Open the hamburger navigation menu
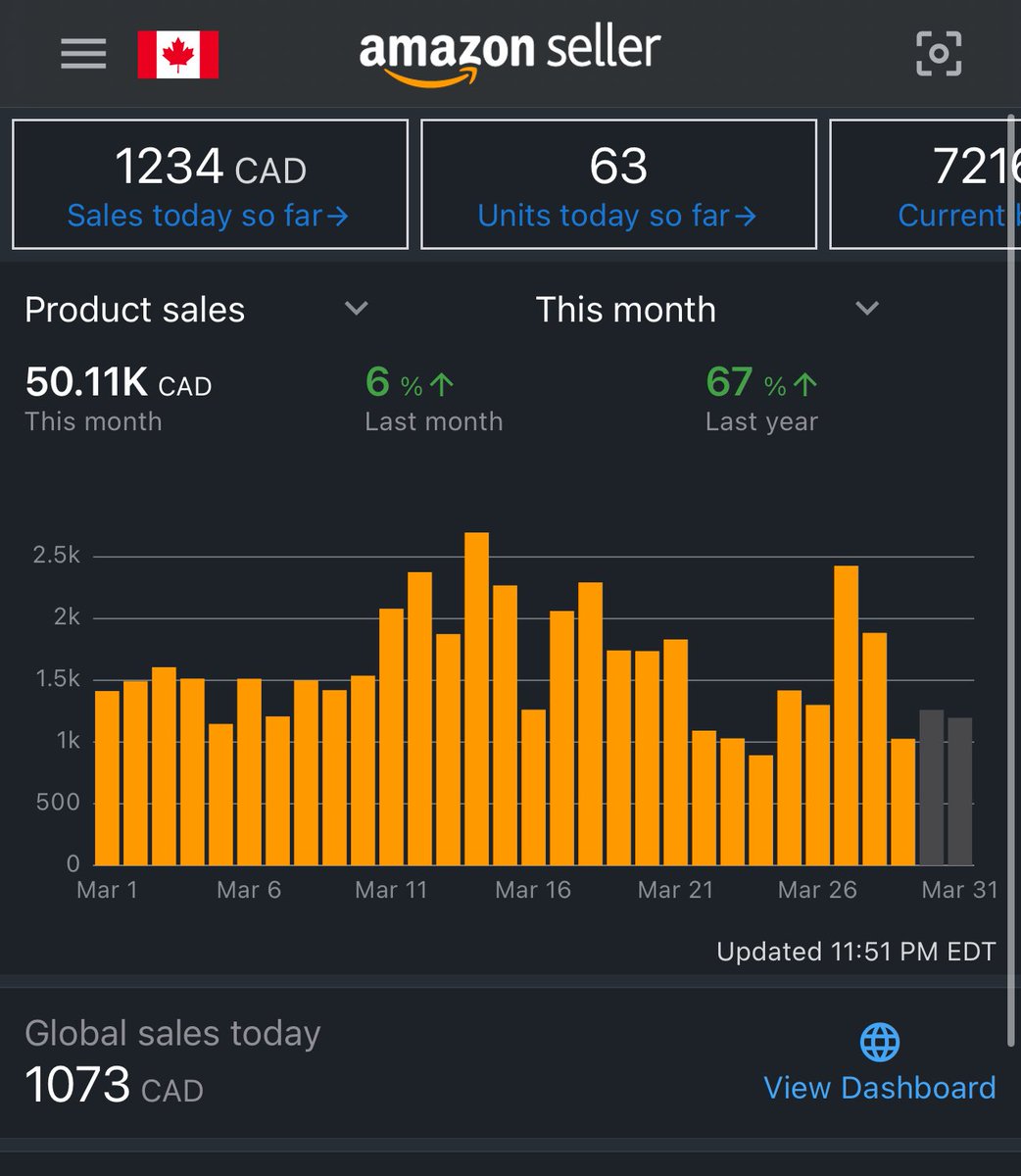Image resolution: width=1021 pixels, height=1176 pixels. point(83,54)
